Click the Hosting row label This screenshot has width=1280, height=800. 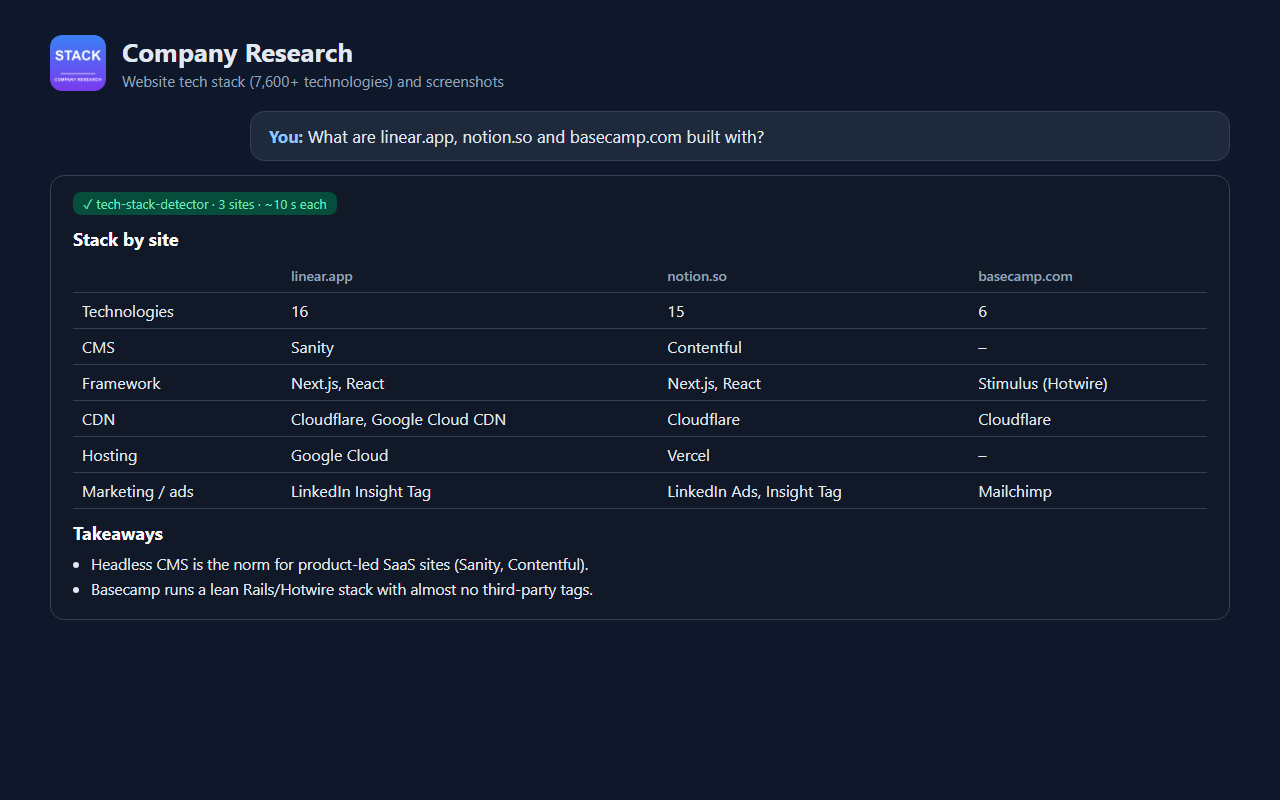[x=109, y=455]
